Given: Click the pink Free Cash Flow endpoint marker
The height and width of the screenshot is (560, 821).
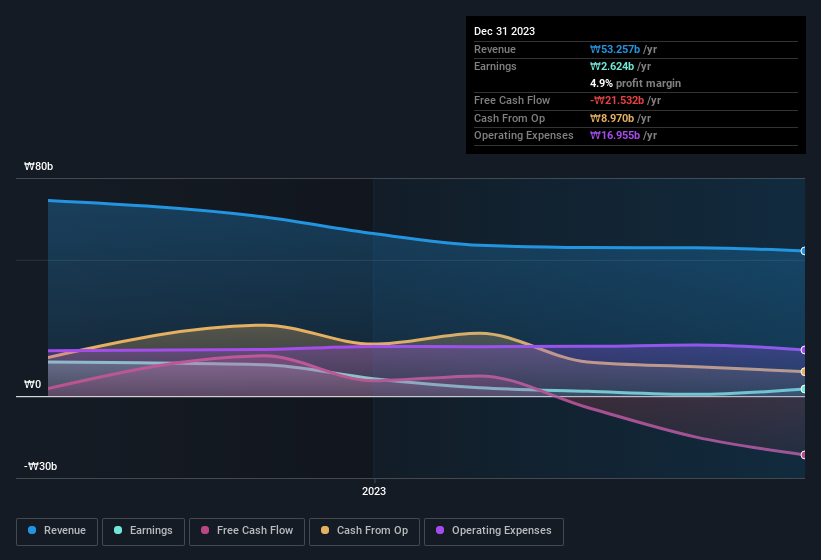Looking at the screenshot, I should click(804, 455).
